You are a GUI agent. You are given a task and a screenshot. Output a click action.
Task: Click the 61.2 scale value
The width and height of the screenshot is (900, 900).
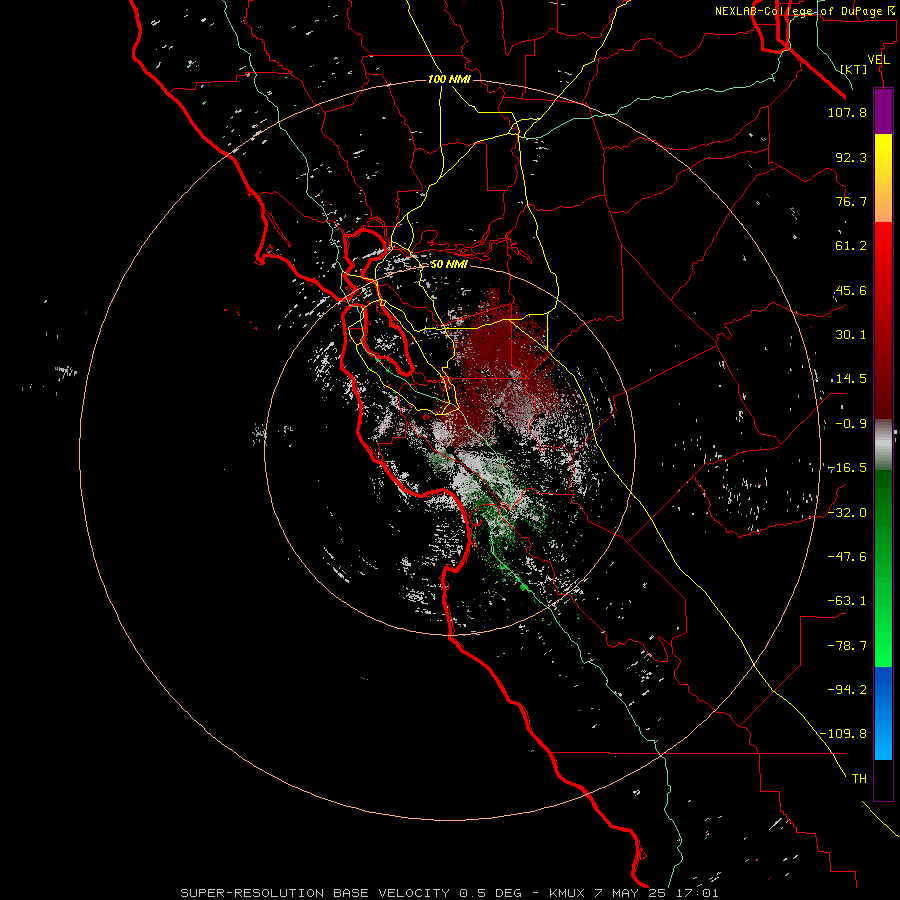tap(851, 246)
